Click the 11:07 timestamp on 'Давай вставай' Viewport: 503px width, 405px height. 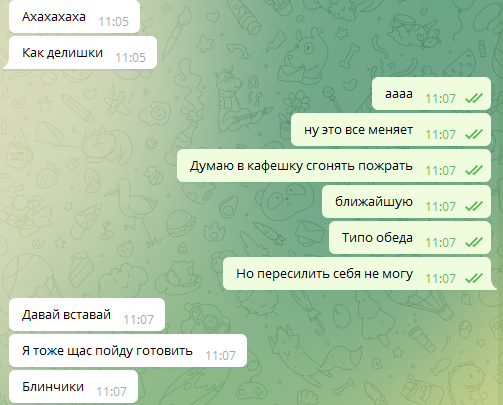(x=139, y=320)
